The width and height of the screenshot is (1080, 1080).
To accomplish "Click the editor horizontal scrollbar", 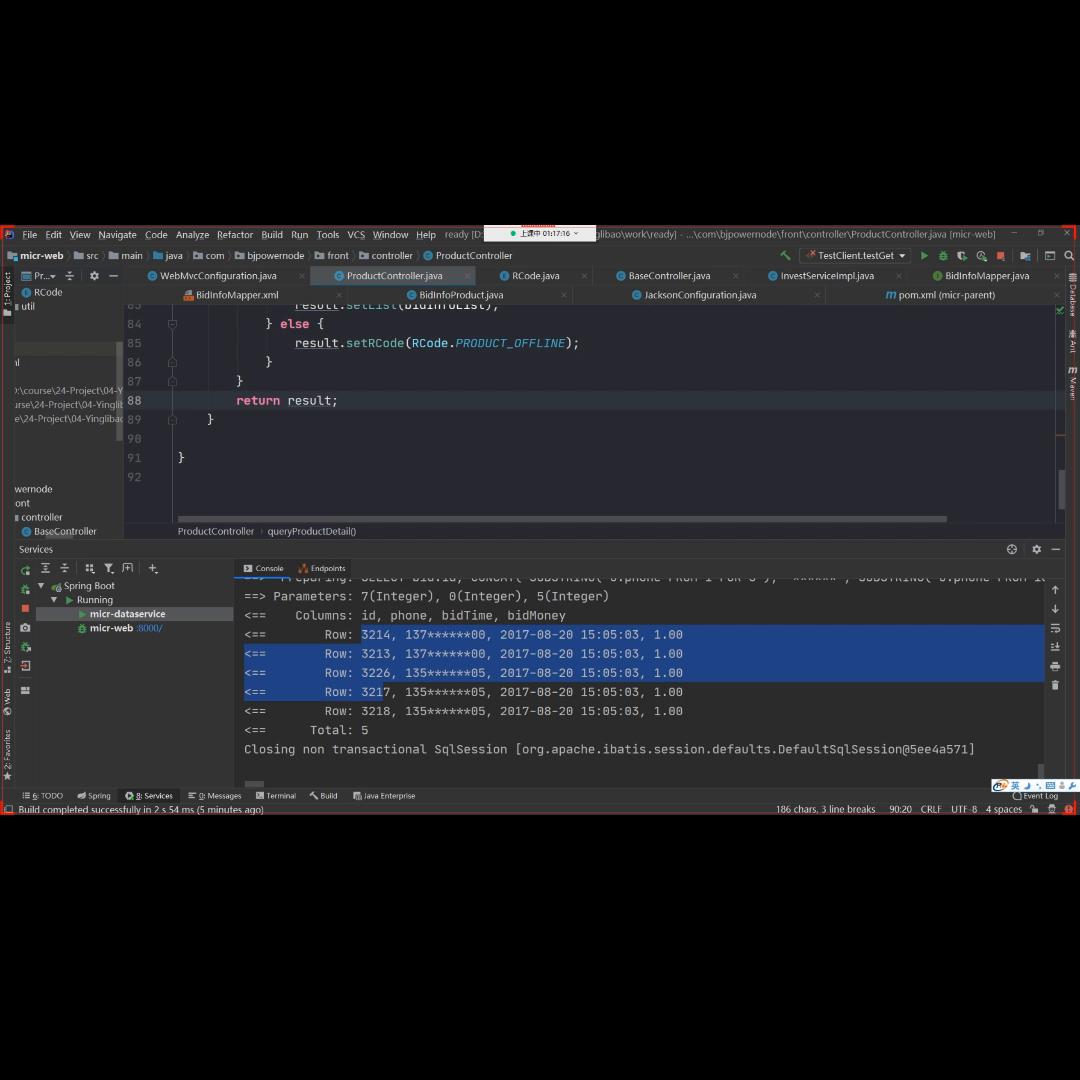I will coord(560,519).
